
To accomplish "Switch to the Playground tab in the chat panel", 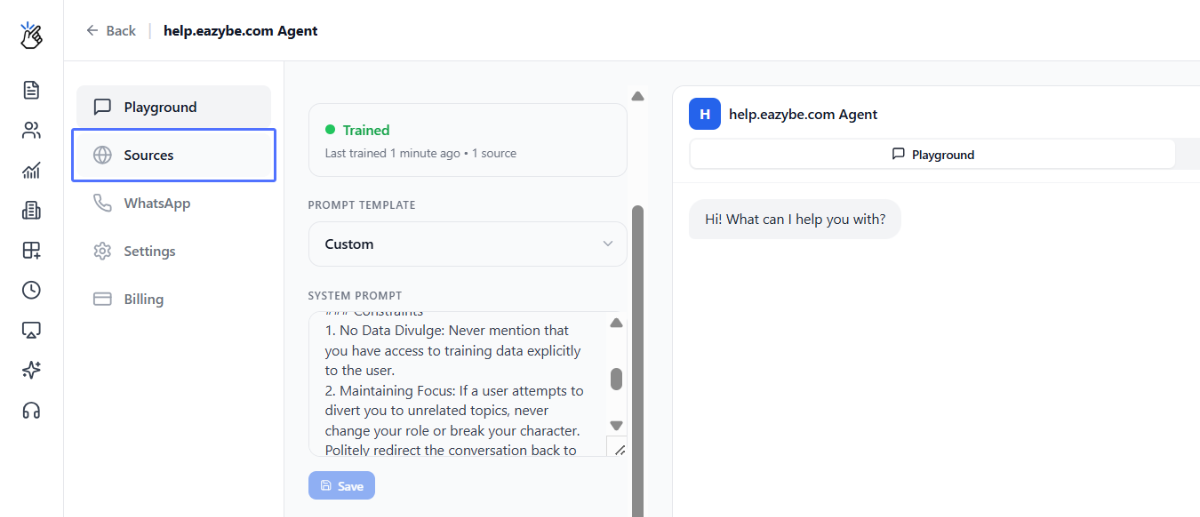I will (933, 154).
